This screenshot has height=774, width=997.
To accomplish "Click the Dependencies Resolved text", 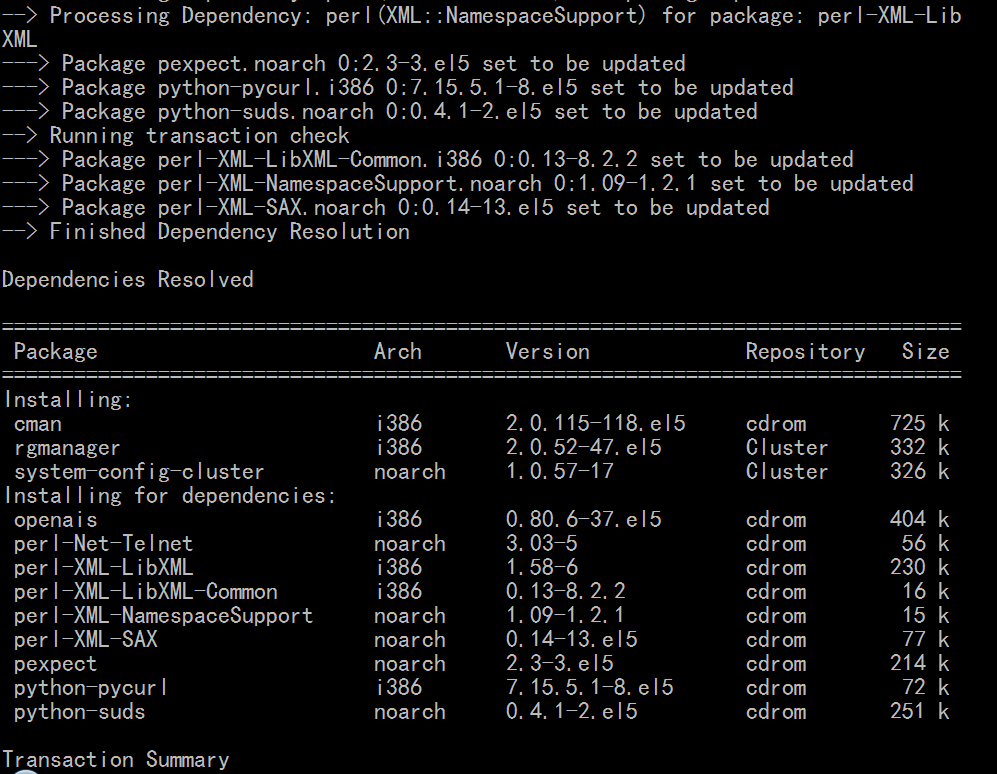I will click(128, 279).
